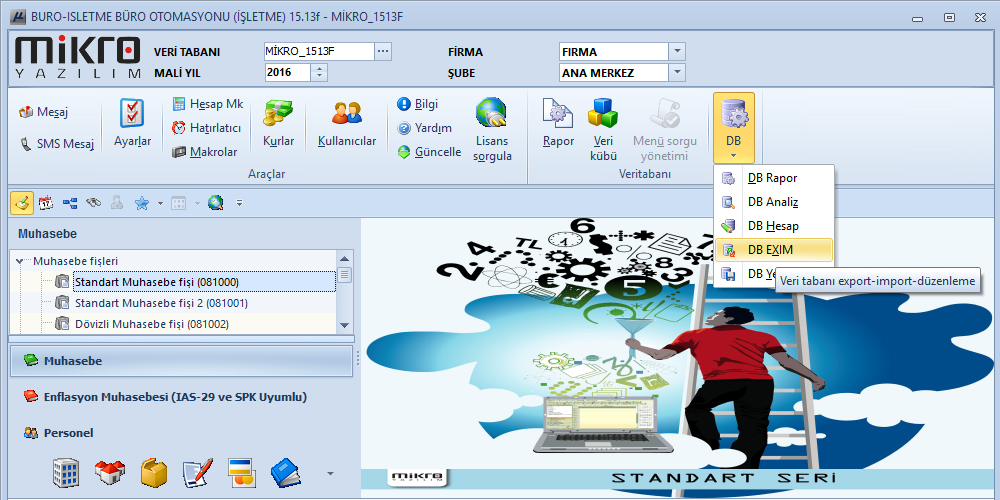
Task: Click the document with pen module icon
Action: [x=197, y=473]
